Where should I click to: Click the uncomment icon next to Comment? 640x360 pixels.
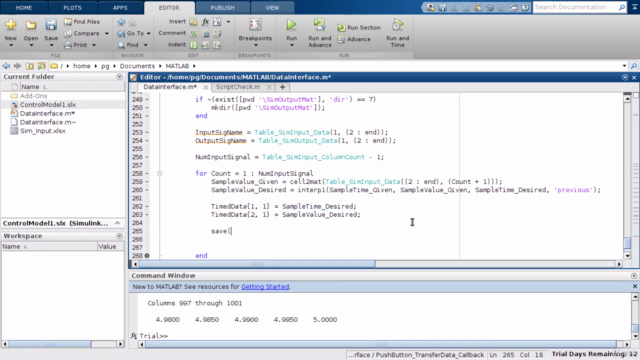(x=205, y=33)
